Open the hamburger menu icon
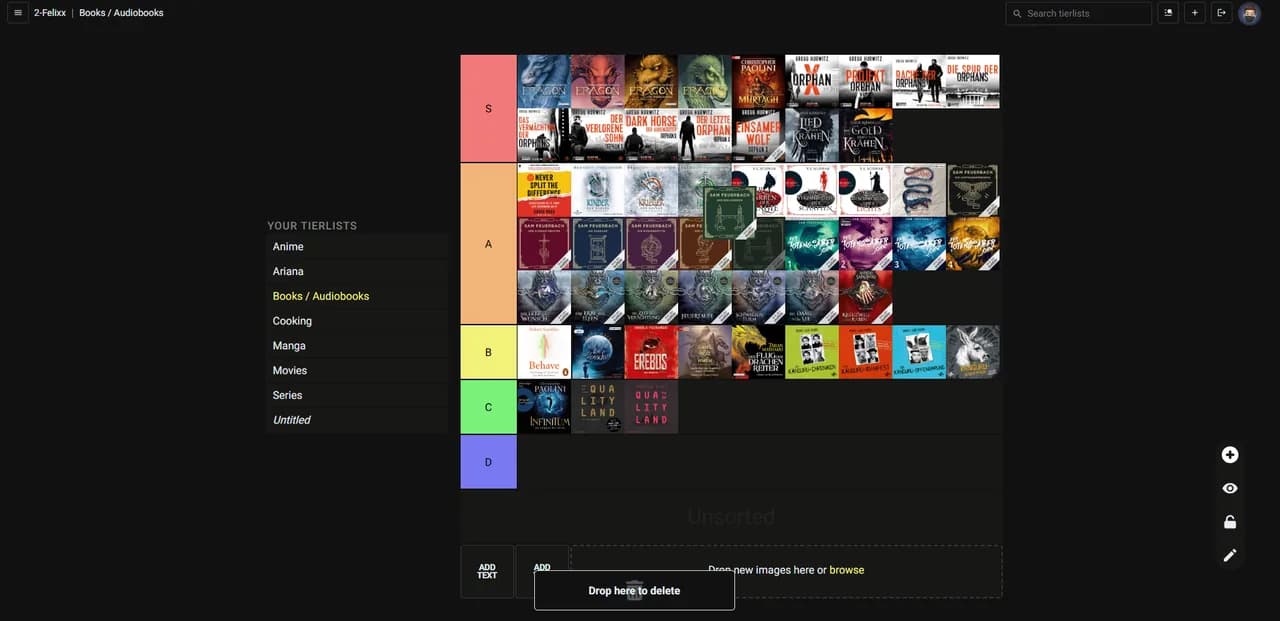The height and width of the screenshot is (621, 1280). pyautogui.click(x=18, y=13)
